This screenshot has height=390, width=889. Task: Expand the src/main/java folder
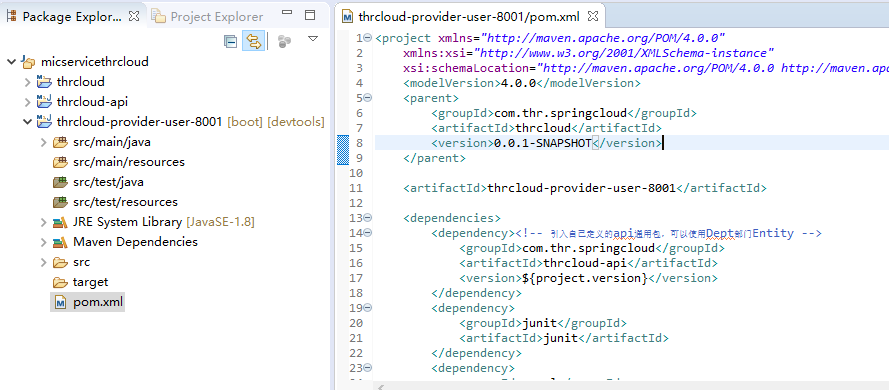[x=43, y=142]
